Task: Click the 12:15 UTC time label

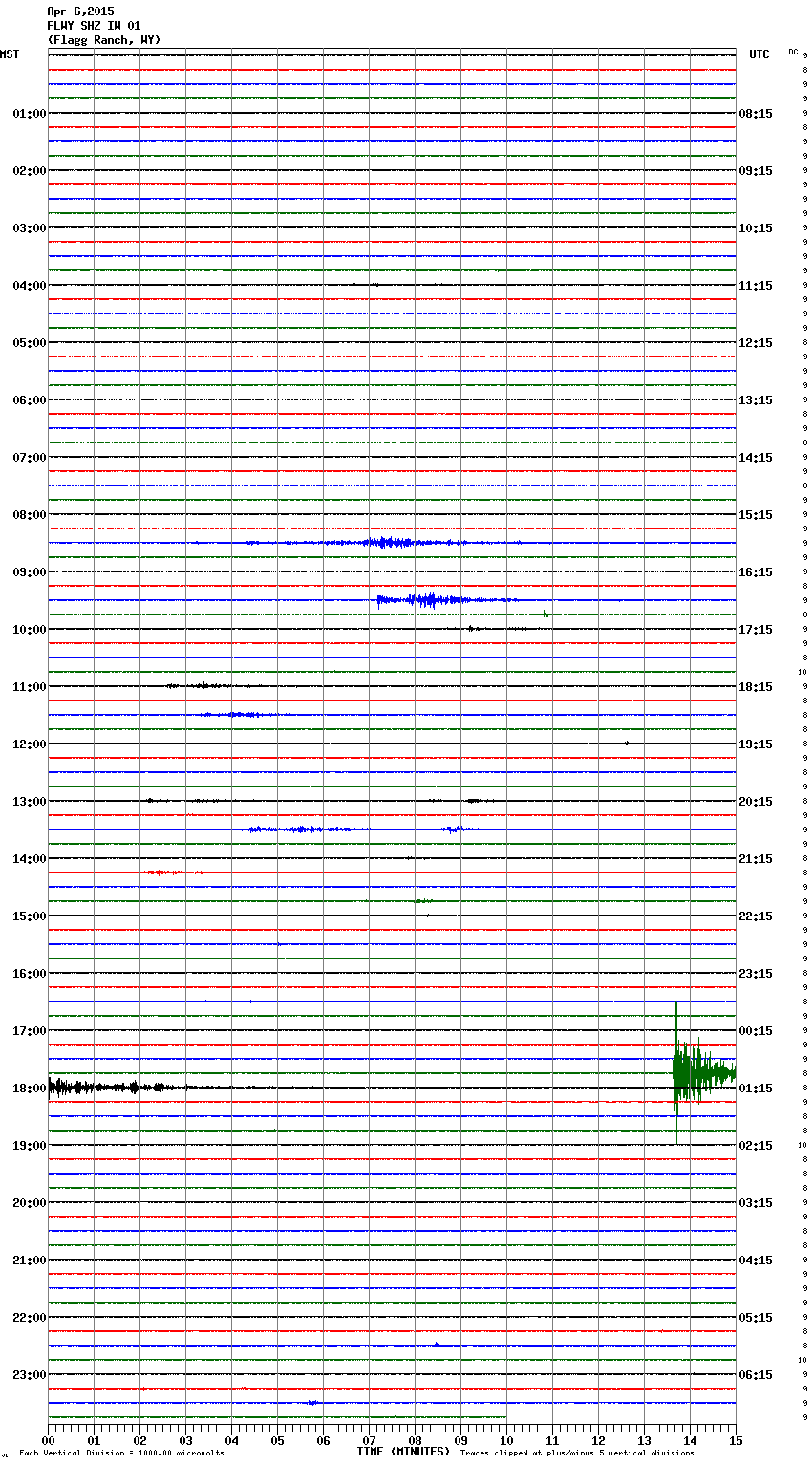Action: click(756, 343)
